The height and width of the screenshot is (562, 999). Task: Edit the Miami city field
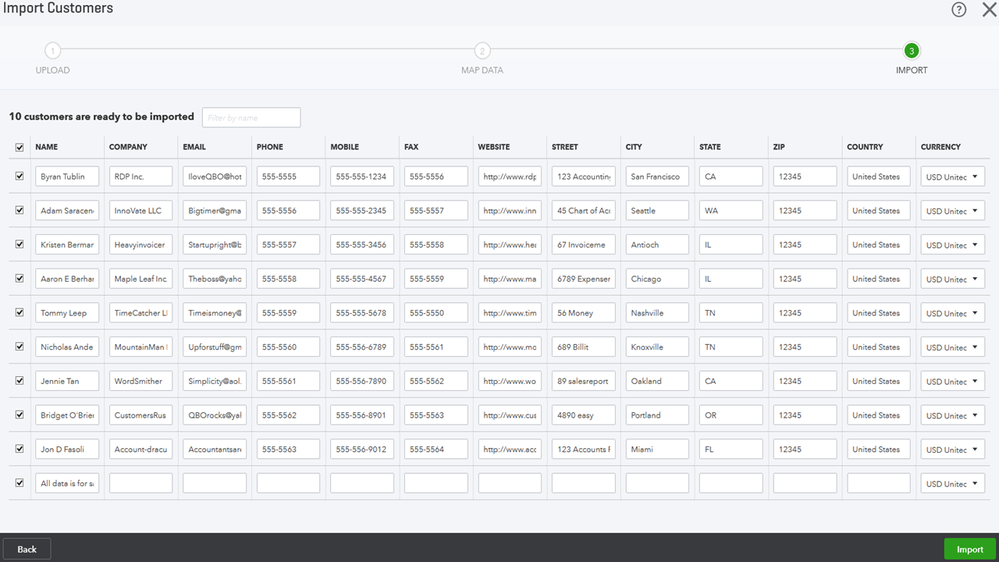coord(657,449)
